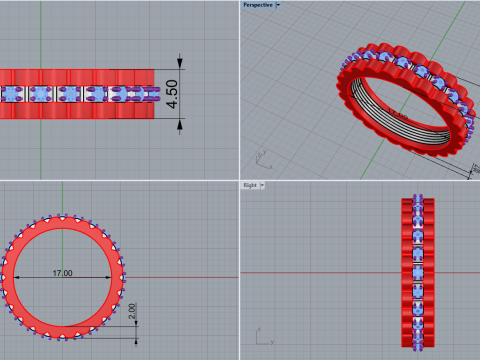Select the ring model in Perspective viewport
The height and width of the screenshot is (360, 480).
click(x=407, y=100)
